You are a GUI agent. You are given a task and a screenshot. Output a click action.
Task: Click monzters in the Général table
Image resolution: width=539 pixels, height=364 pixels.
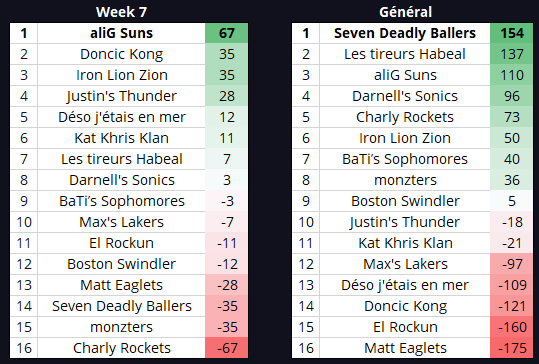405,180
